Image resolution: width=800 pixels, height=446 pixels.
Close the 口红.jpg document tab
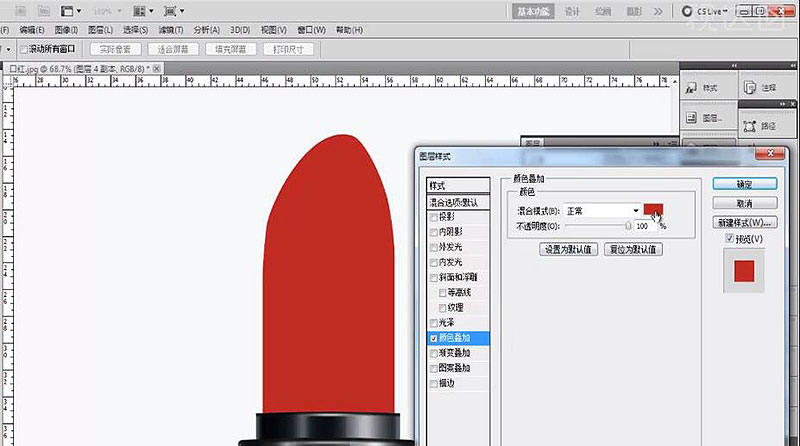[157, 68]
